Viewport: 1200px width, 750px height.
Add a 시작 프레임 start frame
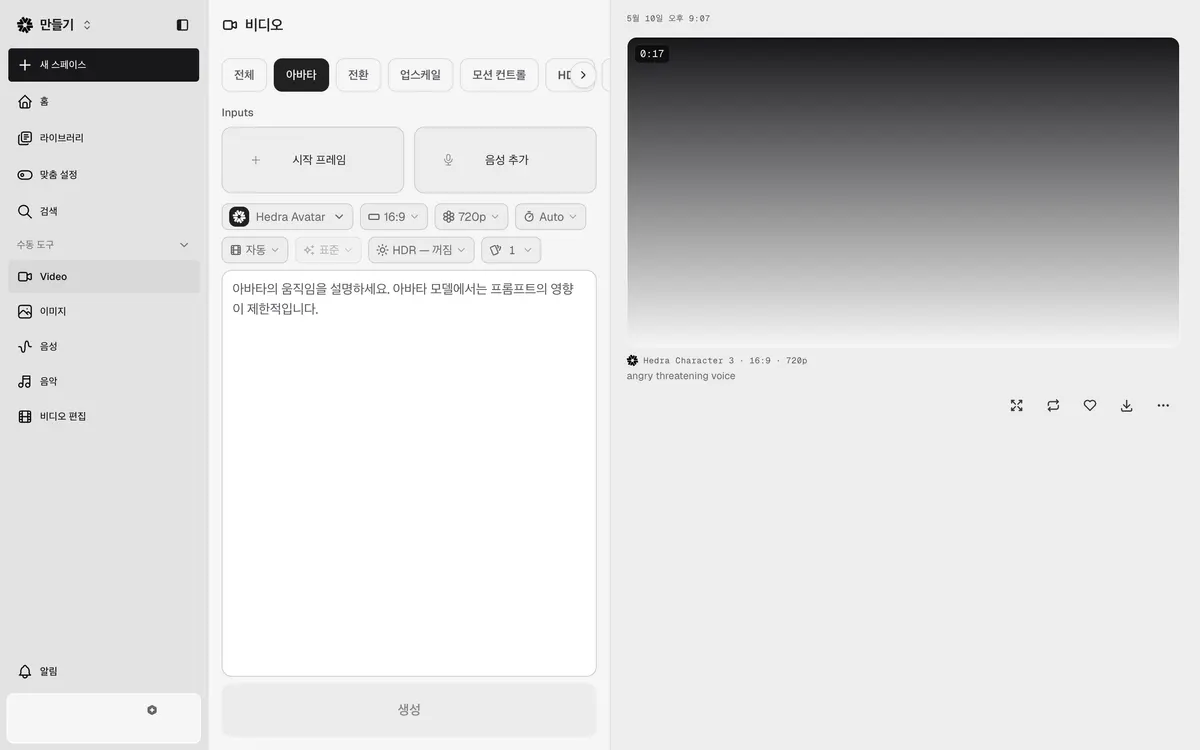click(x=313, y=160)
